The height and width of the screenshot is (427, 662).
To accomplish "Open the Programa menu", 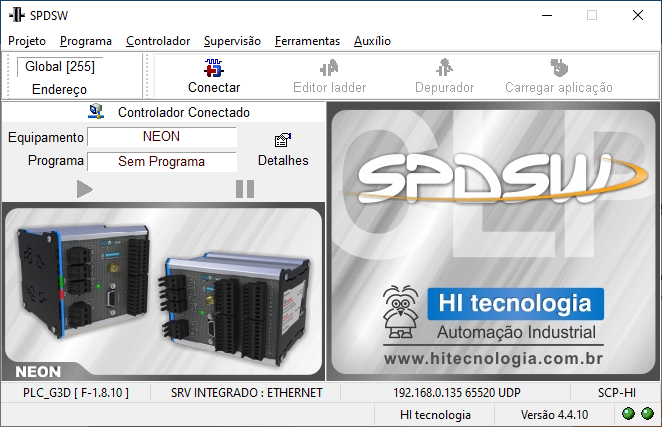I will click(86, 41).
